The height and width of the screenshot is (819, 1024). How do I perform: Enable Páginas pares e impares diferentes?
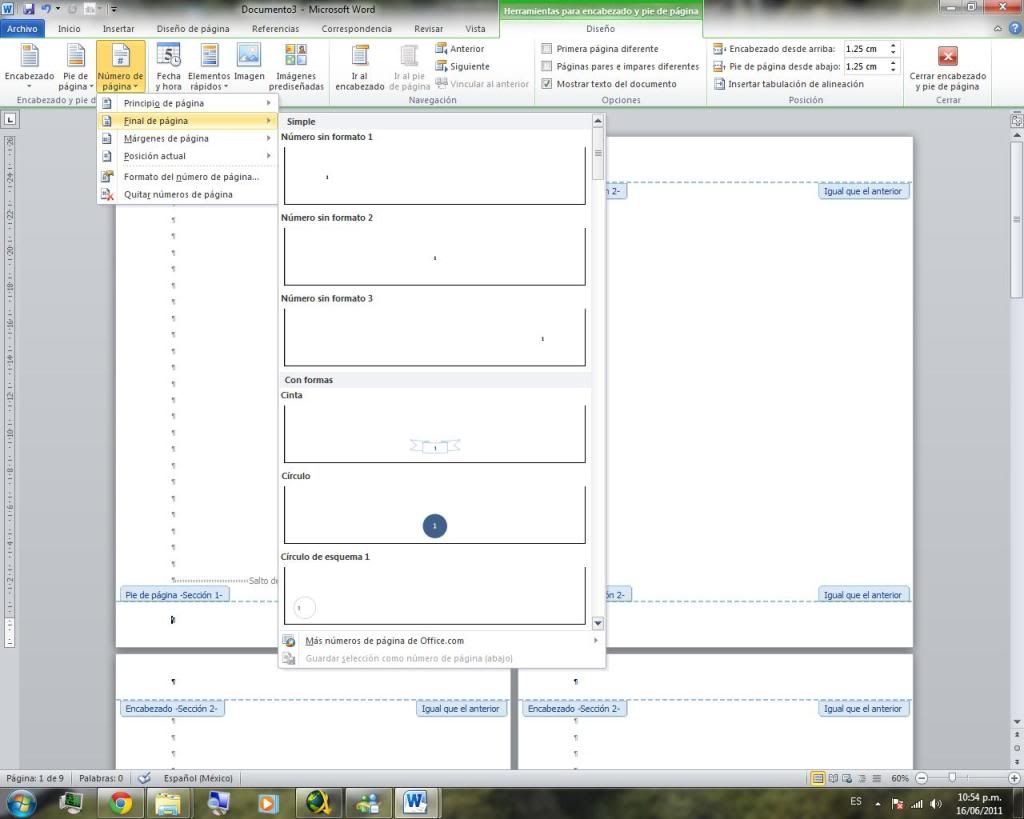tap(547, 66)
